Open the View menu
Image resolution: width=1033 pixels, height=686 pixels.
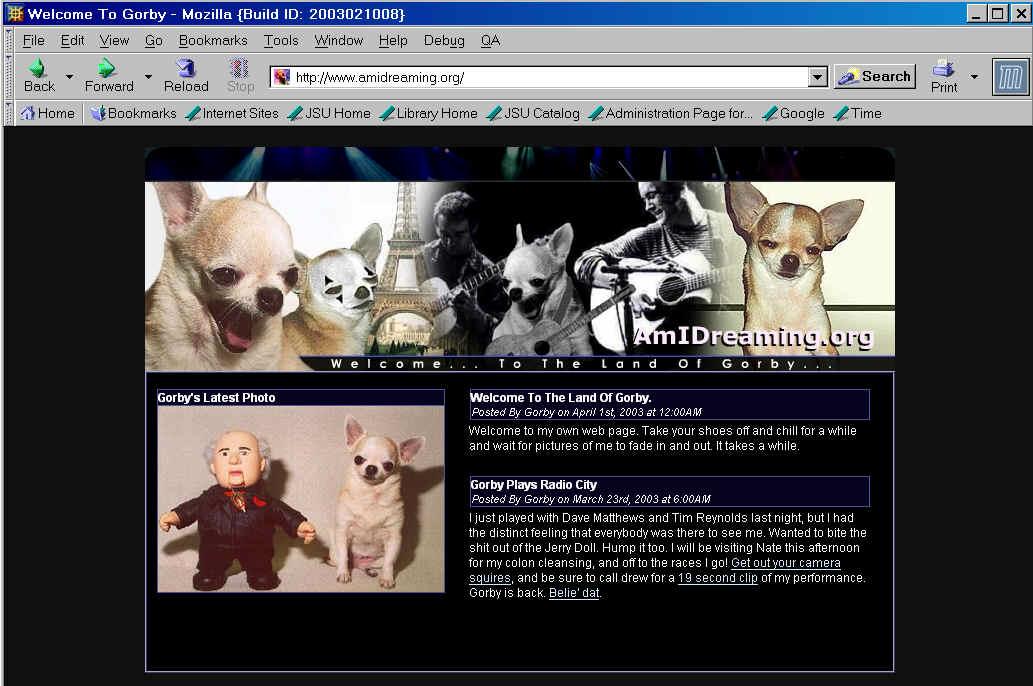coord(114,40)
